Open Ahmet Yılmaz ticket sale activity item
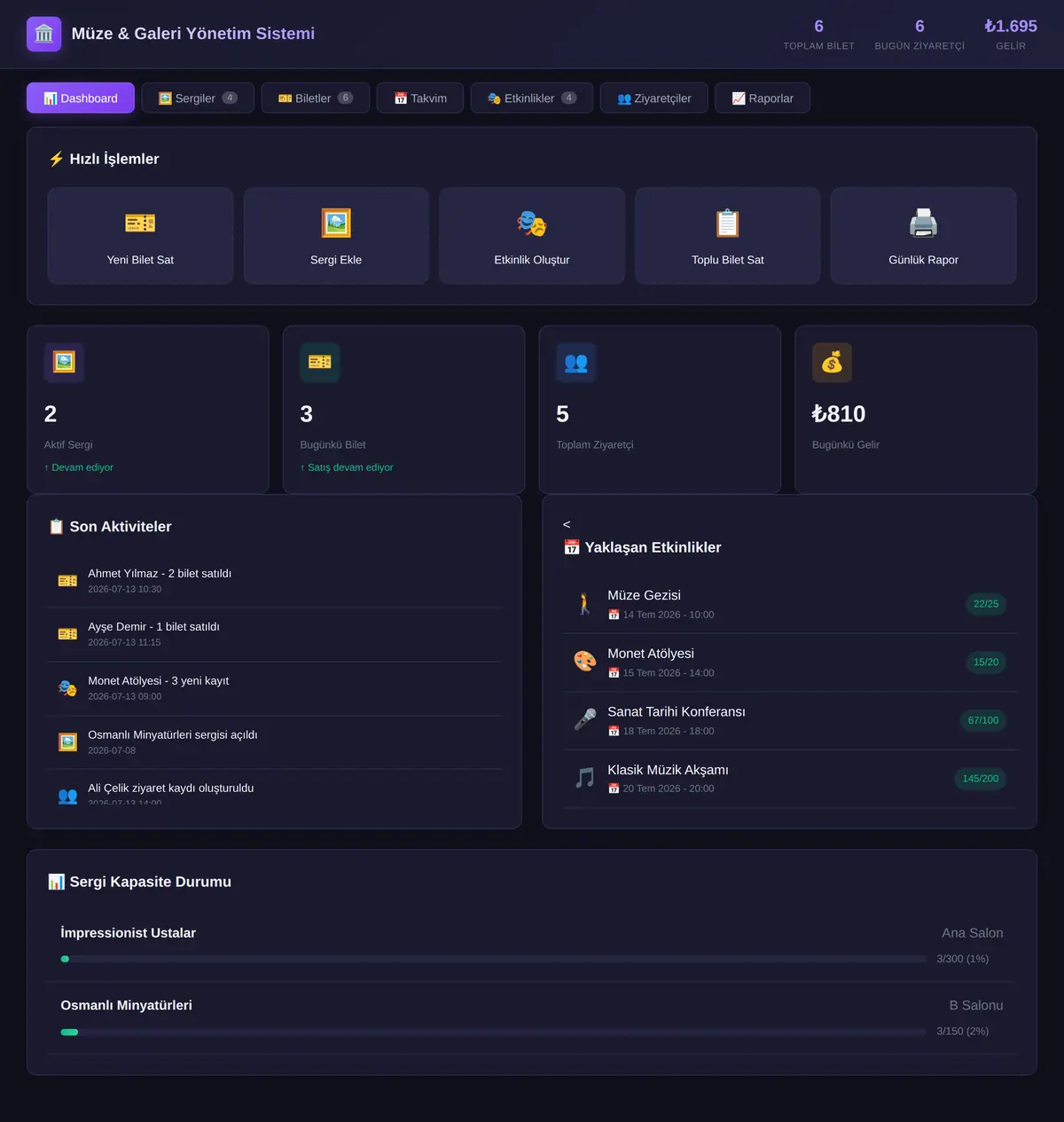The image size is (1064, 1122). 274,581
